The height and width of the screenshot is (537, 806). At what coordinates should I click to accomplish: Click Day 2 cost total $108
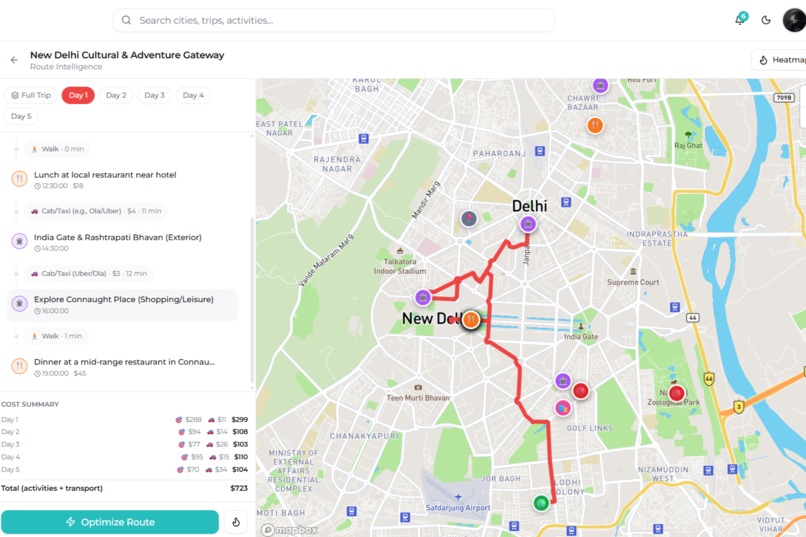[240, 432]
